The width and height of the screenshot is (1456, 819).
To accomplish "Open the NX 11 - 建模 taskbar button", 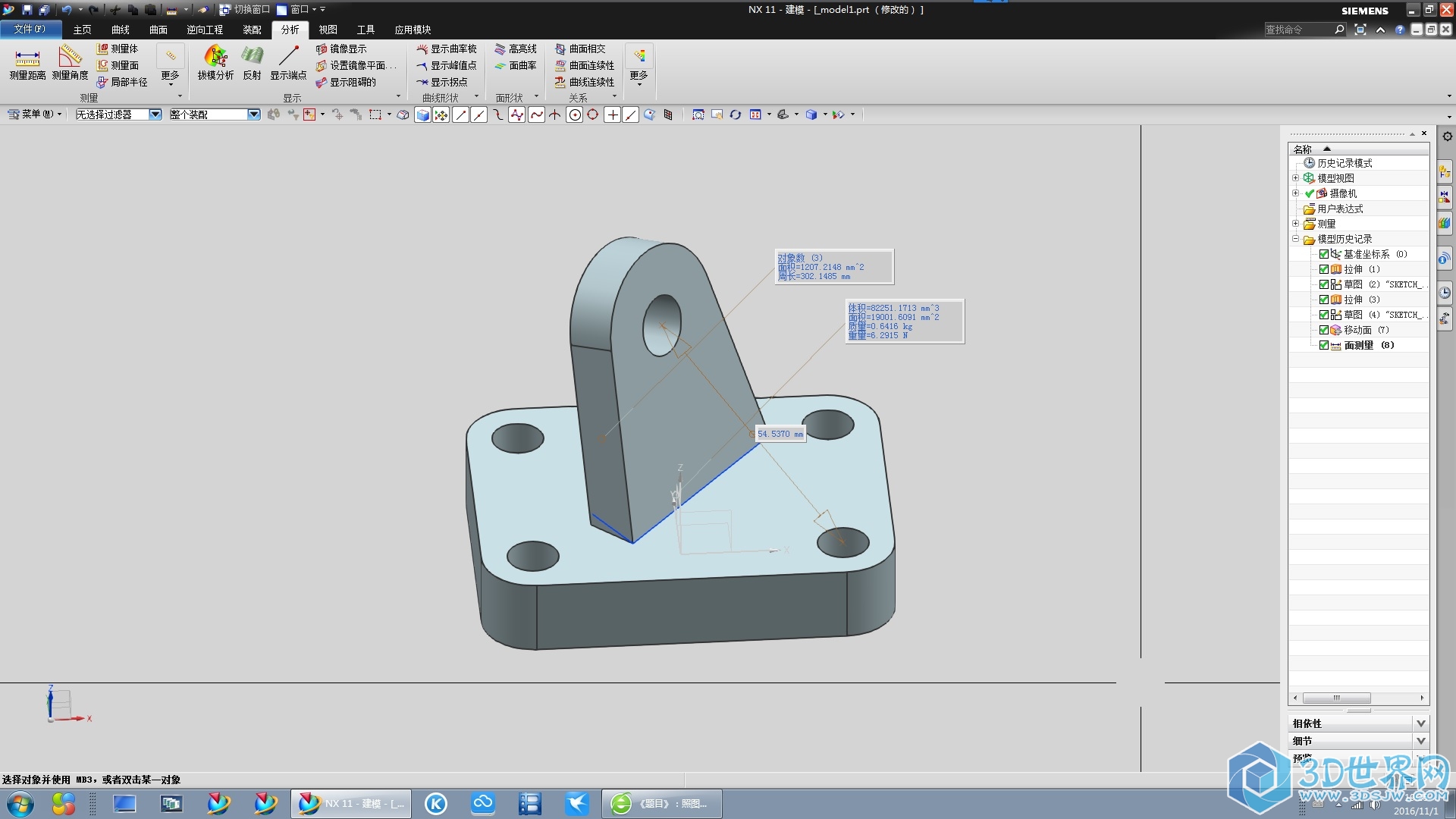I will [x=351, y=804].
